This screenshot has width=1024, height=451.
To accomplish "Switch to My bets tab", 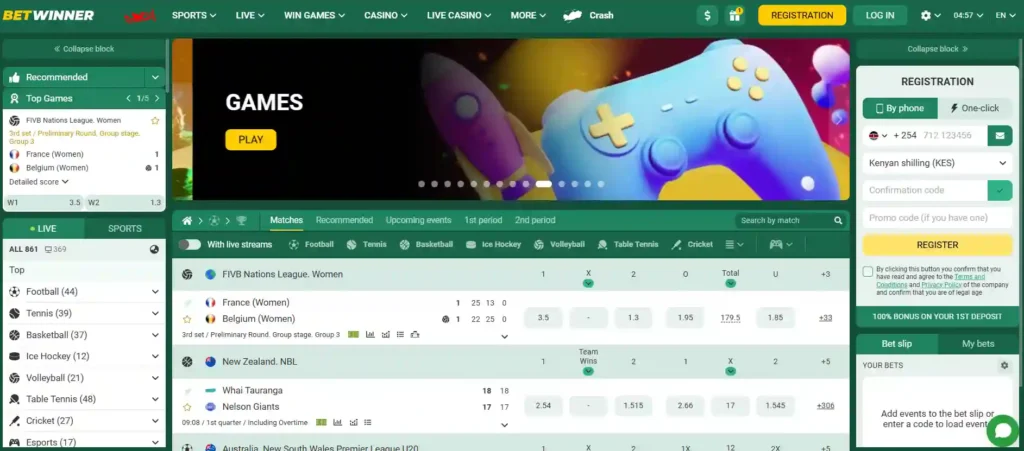I will 978,344.
